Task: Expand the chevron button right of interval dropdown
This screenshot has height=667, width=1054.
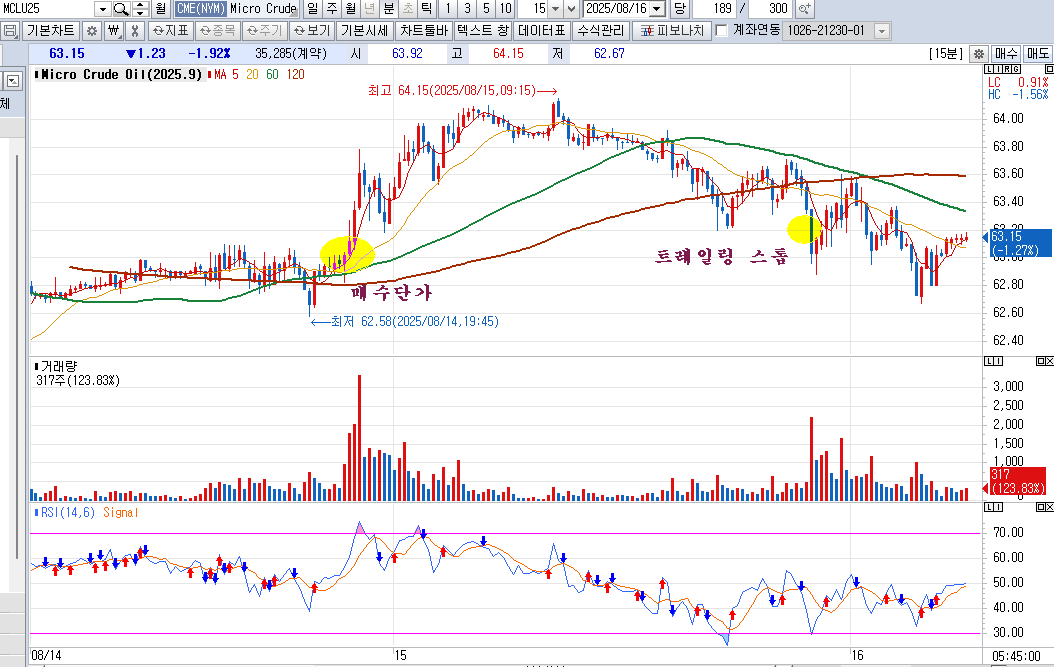Action: point(572,9)
